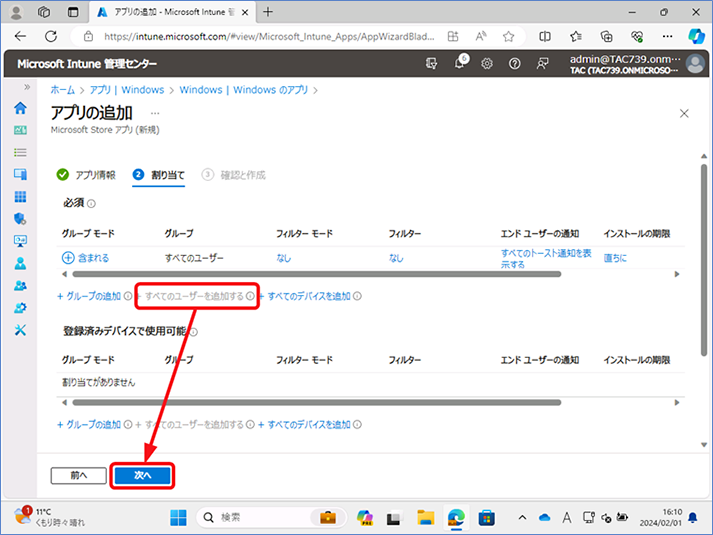Screen dimensions: 713x535
Task: Open Copilot icon in Edge toolbar
Action: click(x=696, y=36)
